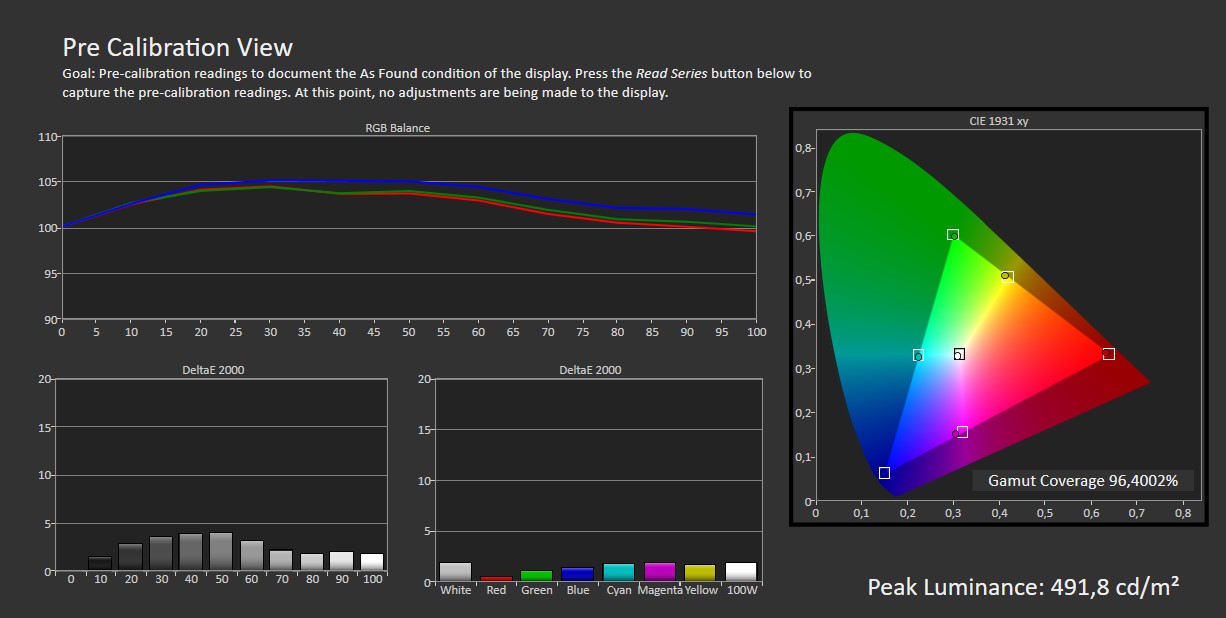This screenshot has height=618, width=1226.
Task: Pick the grayscale DeltaE bar at 40
Action: point(191,552)
